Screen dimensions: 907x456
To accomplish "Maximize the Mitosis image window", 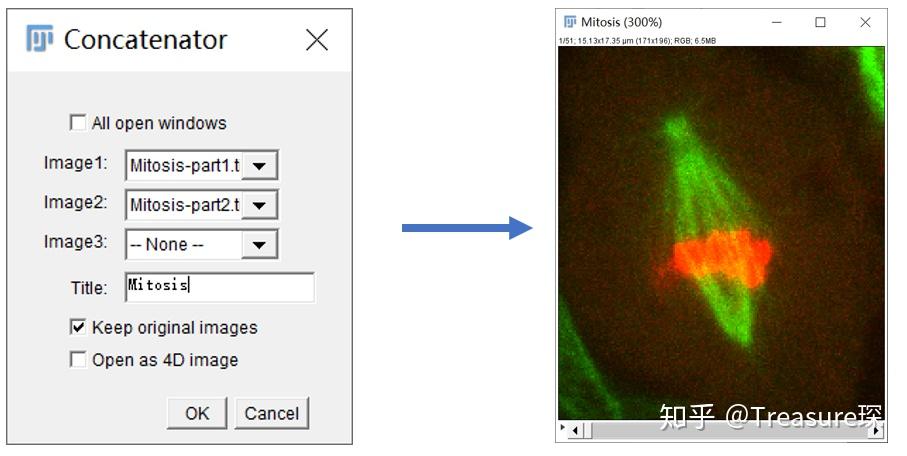I will pyautogui.click(x=821, y=22).
